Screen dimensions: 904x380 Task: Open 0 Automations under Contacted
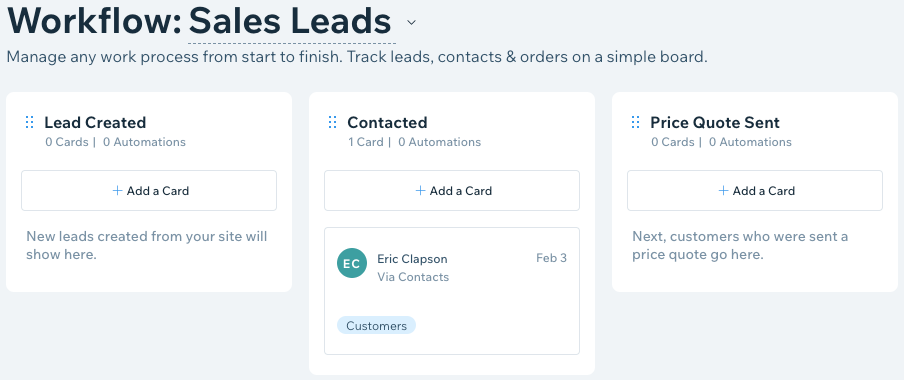pyautogui.click(x=439, y=142)
